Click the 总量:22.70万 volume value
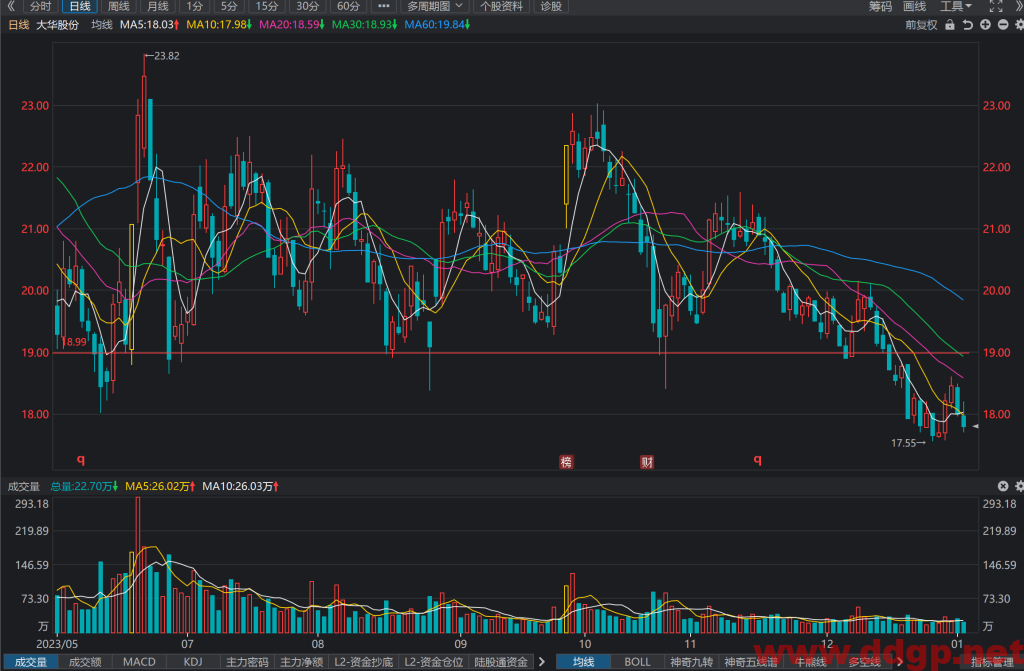 pos(84,486)
